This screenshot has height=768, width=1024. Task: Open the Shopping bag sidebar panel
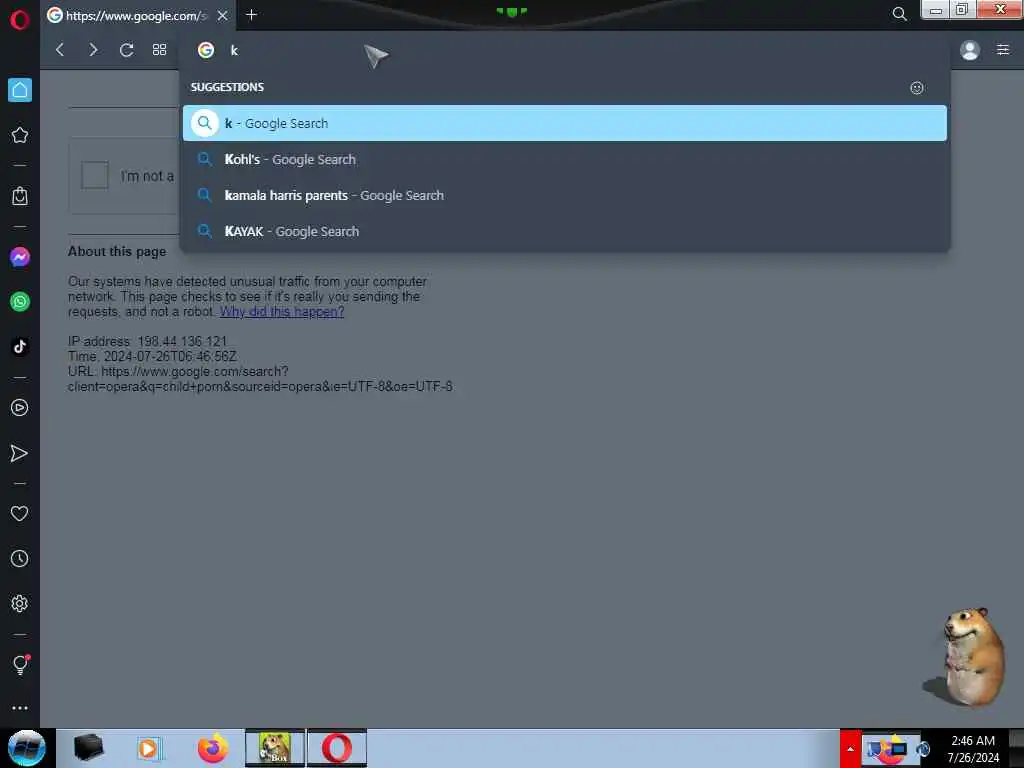pos(20,196)
